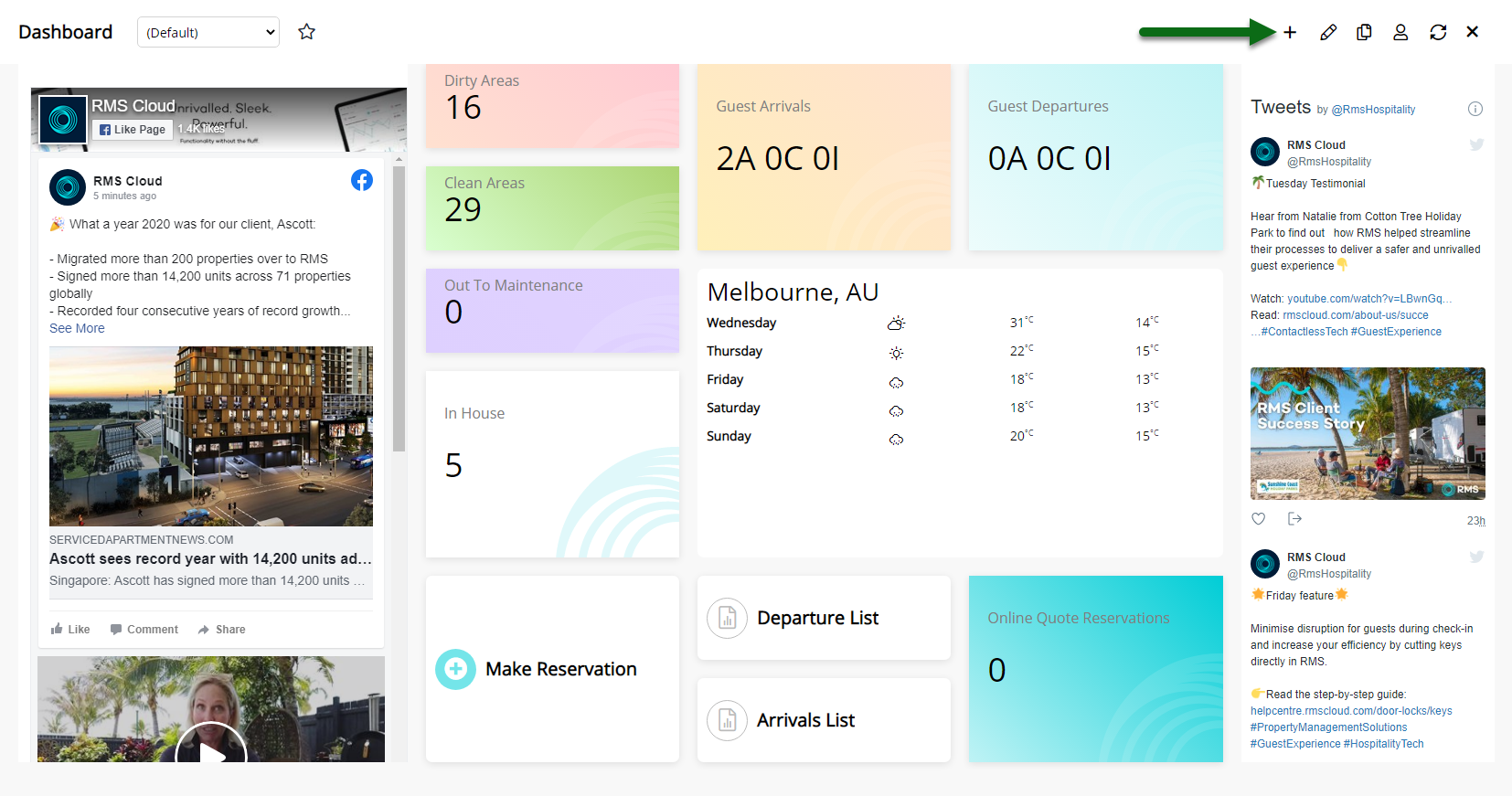Open the Guest Arrivals tile

(824, 157)
